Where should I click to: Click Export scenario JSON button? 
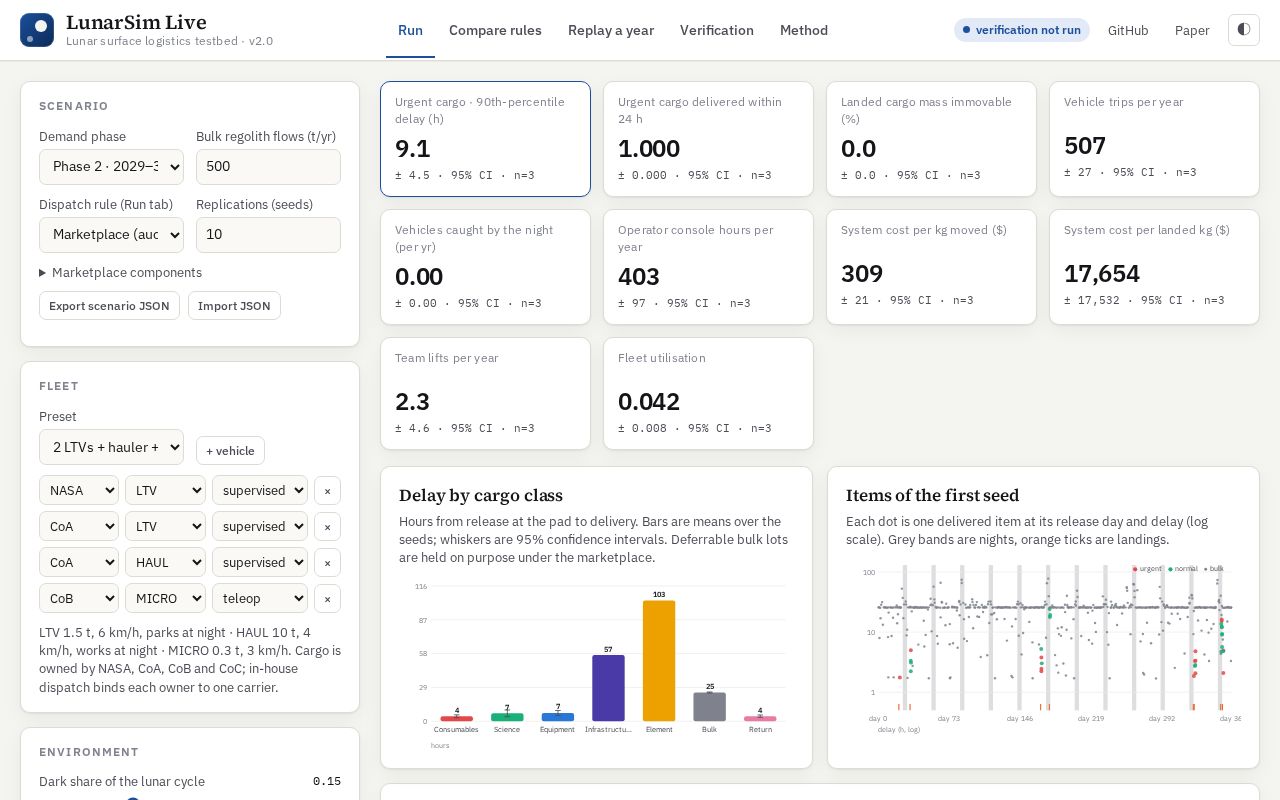[x=109, y=306]
